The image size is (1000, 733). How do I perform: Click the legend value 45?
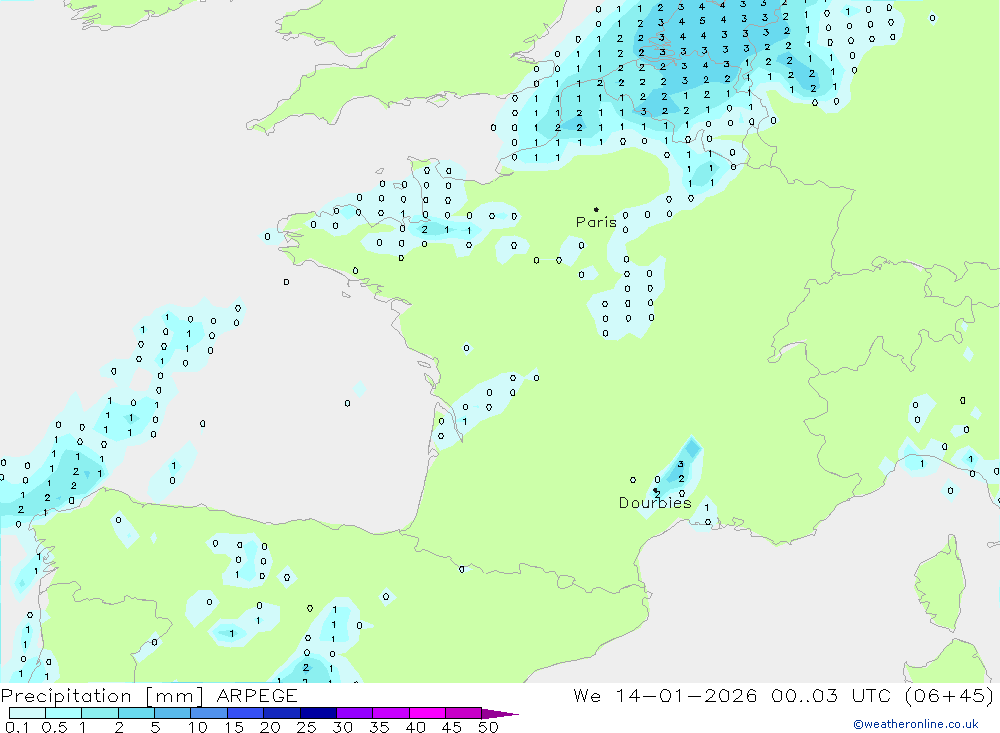pyautogui.click(x=452, y=727)
